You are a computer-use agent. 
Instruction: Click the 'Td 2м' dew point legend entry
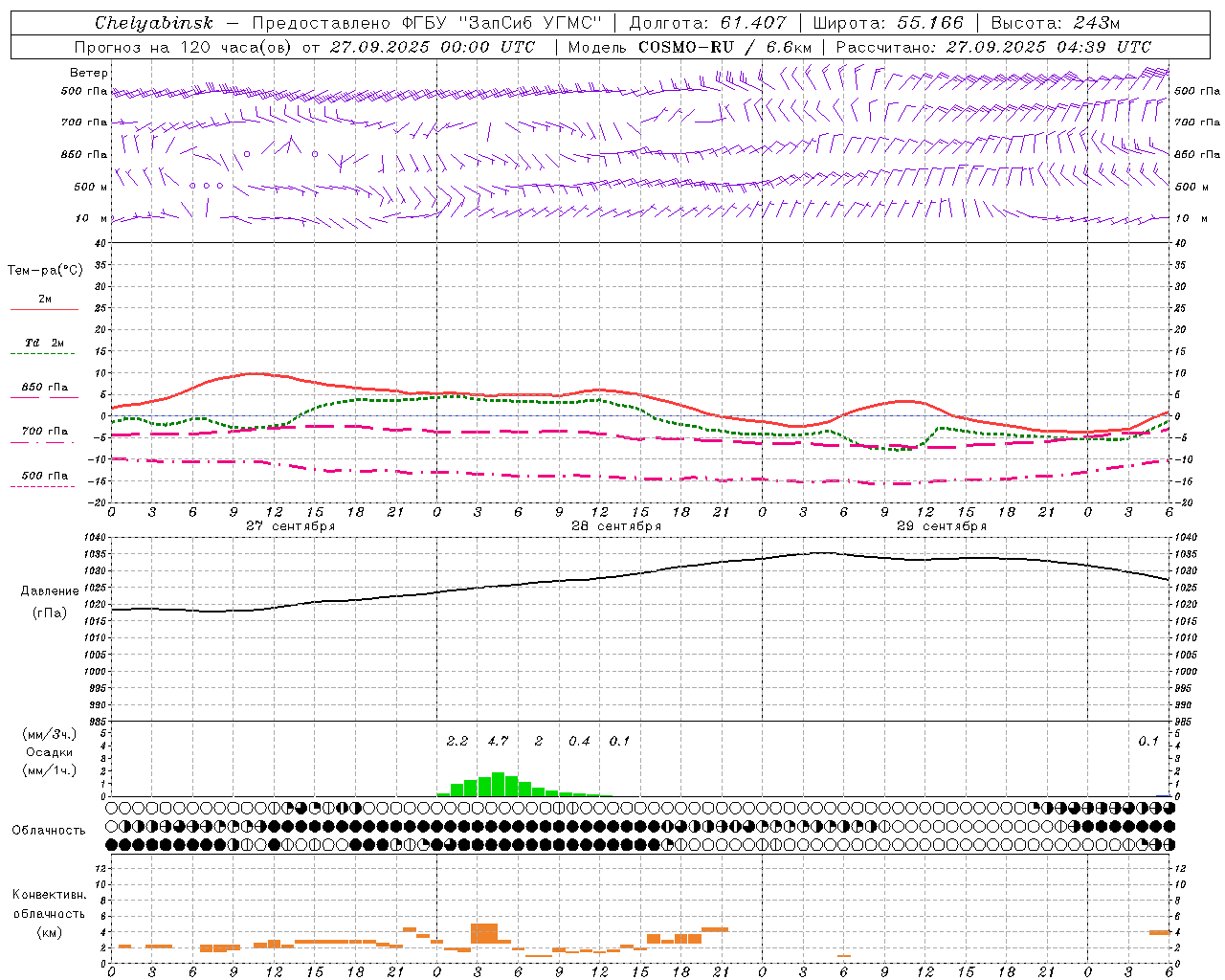(x=45, y=343)
